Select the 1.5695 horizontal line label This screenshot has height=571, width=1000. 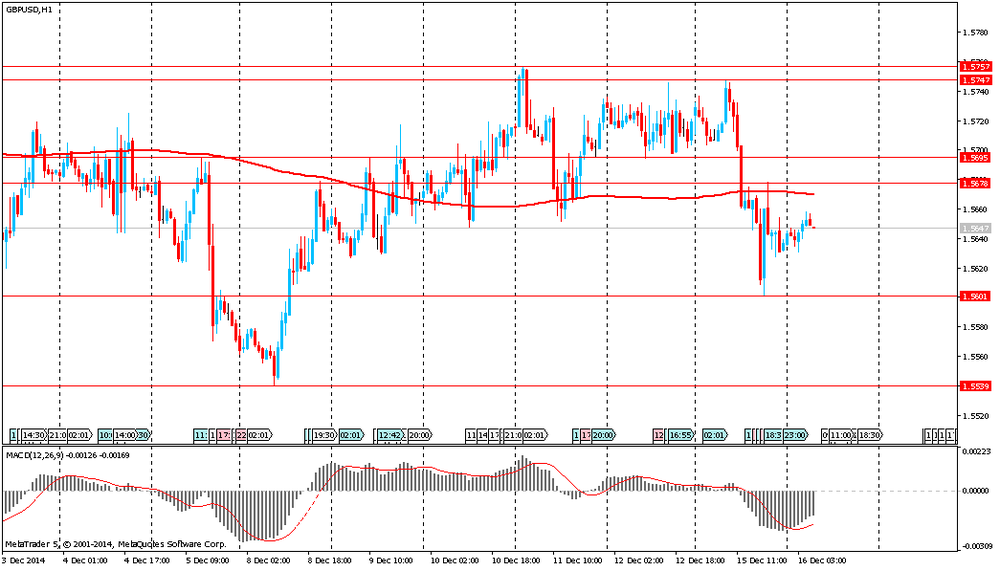[974, 157]
